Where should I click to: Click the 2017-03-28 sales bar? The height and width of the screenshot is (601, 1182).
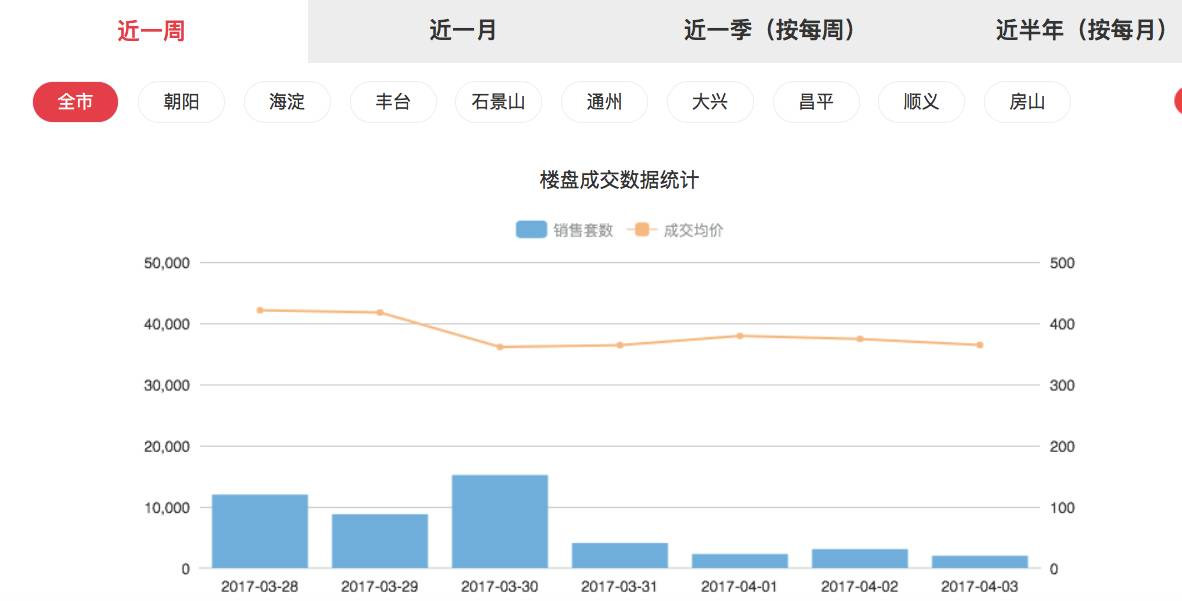point(260,531)
